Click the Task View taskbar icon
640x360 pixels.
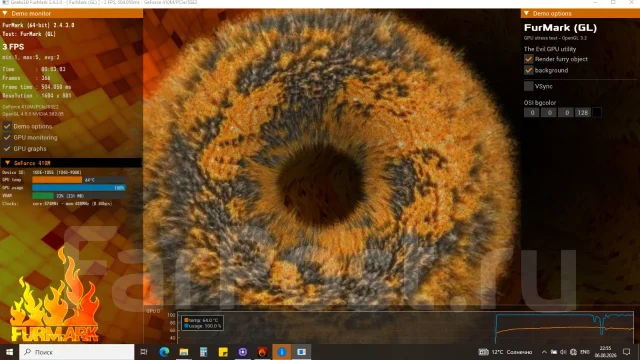pyautogui.click(x=144, y=352)
